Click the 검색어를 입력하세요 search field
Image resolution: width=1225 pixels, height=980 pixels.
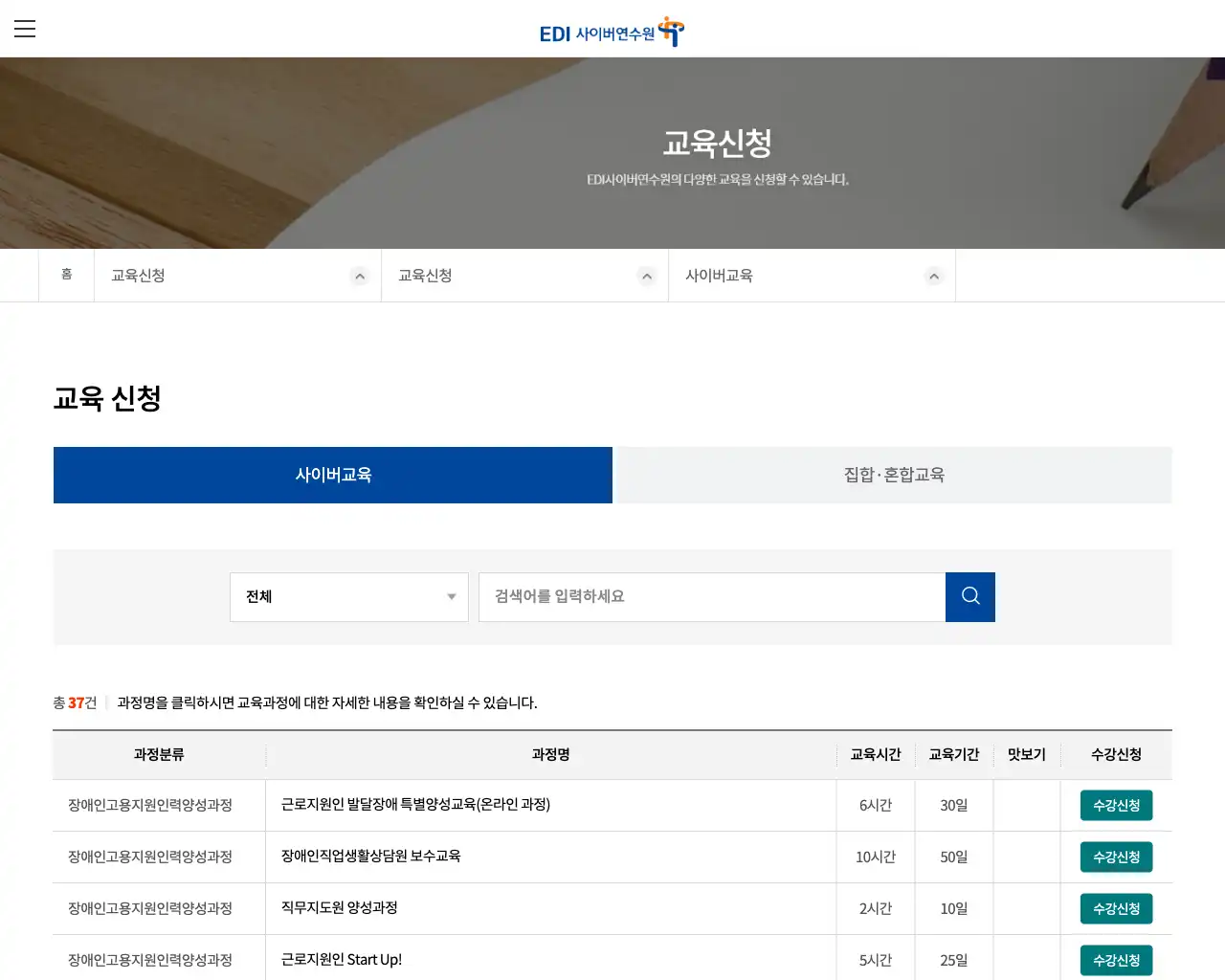[x=712, y=596]
